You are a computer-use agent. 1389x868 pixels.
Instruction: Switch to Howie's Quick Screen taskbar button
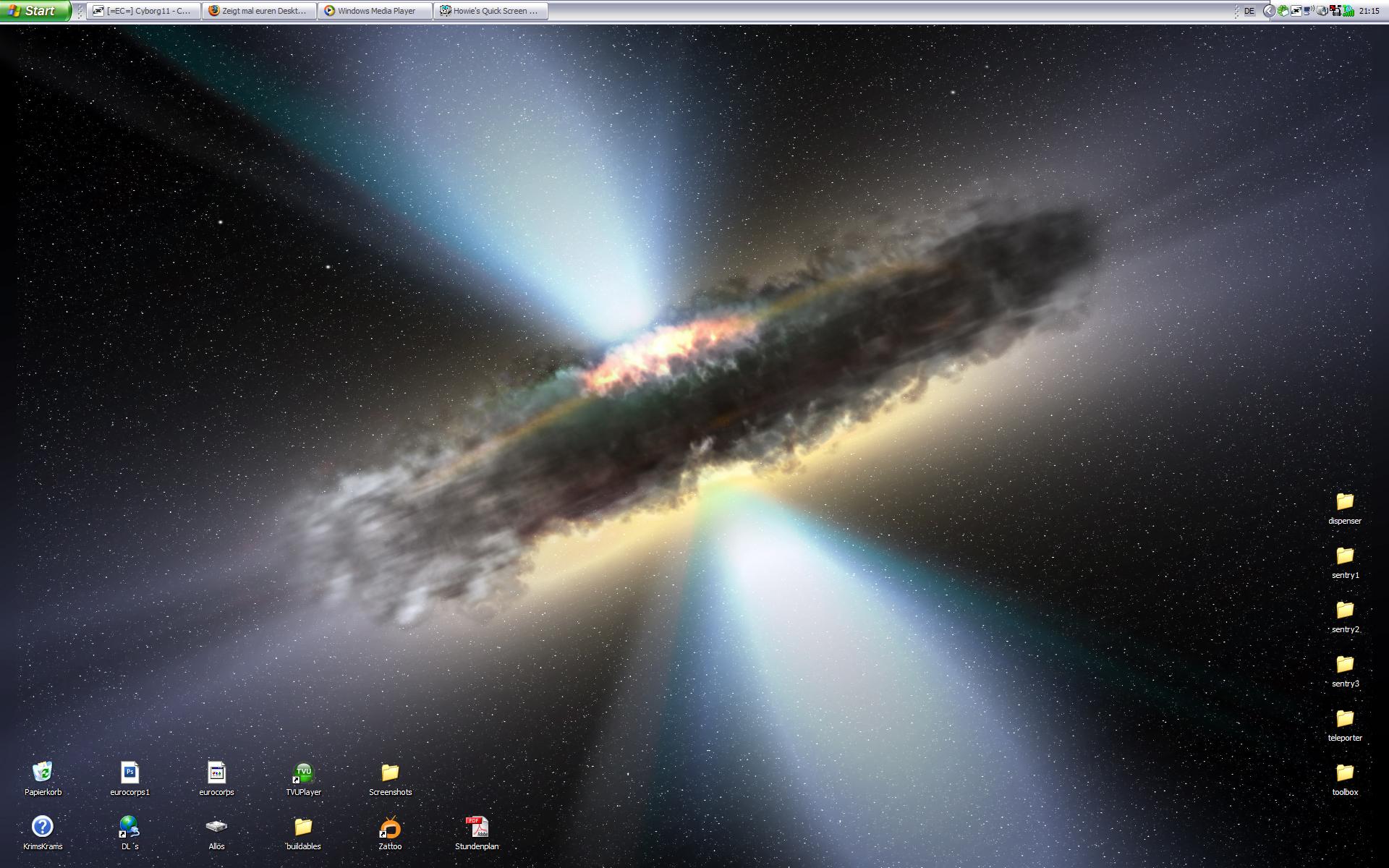pyautogui.click(x=491, y=11)
